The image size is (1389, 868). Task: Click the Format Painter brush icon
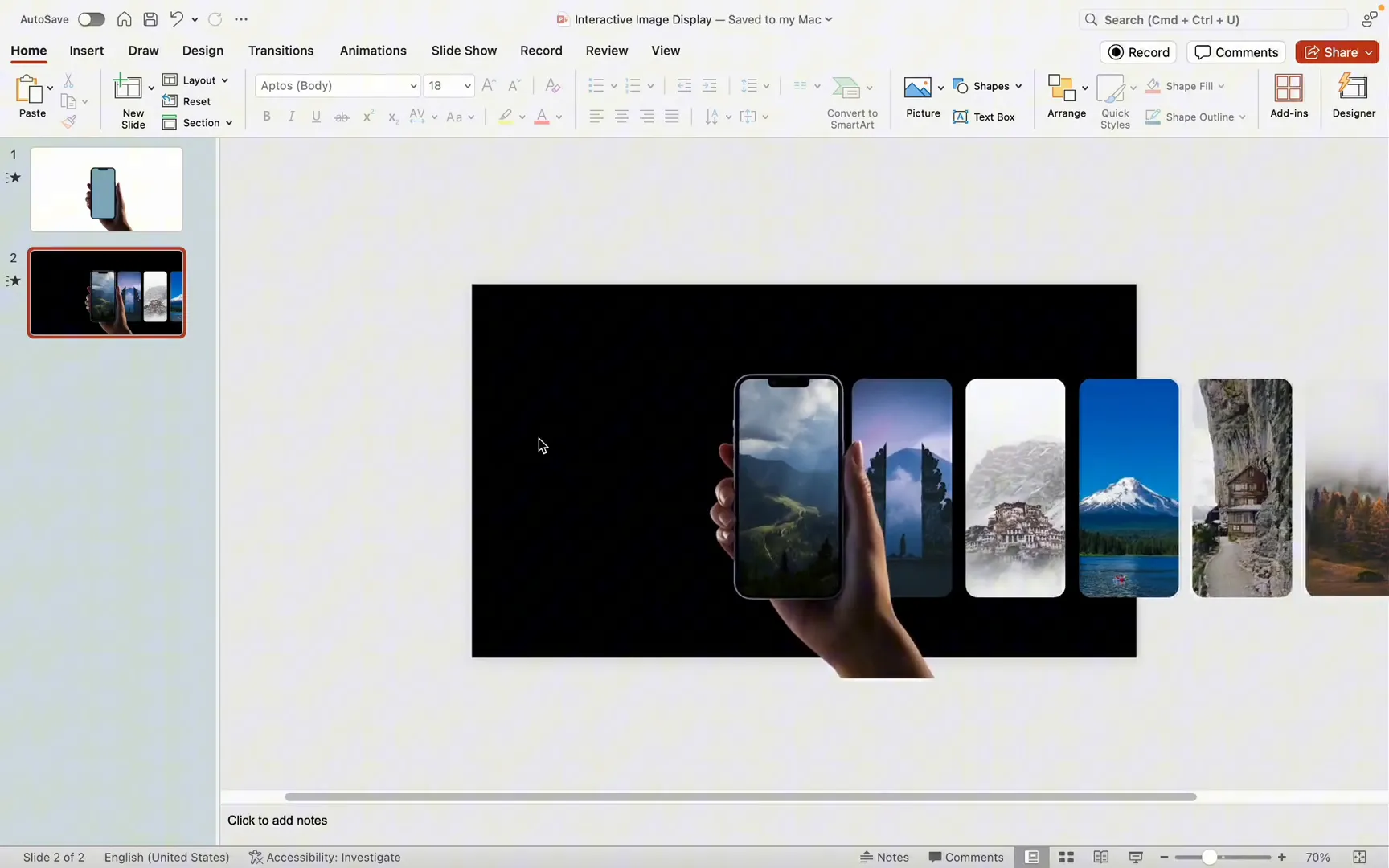click(69, 121)
